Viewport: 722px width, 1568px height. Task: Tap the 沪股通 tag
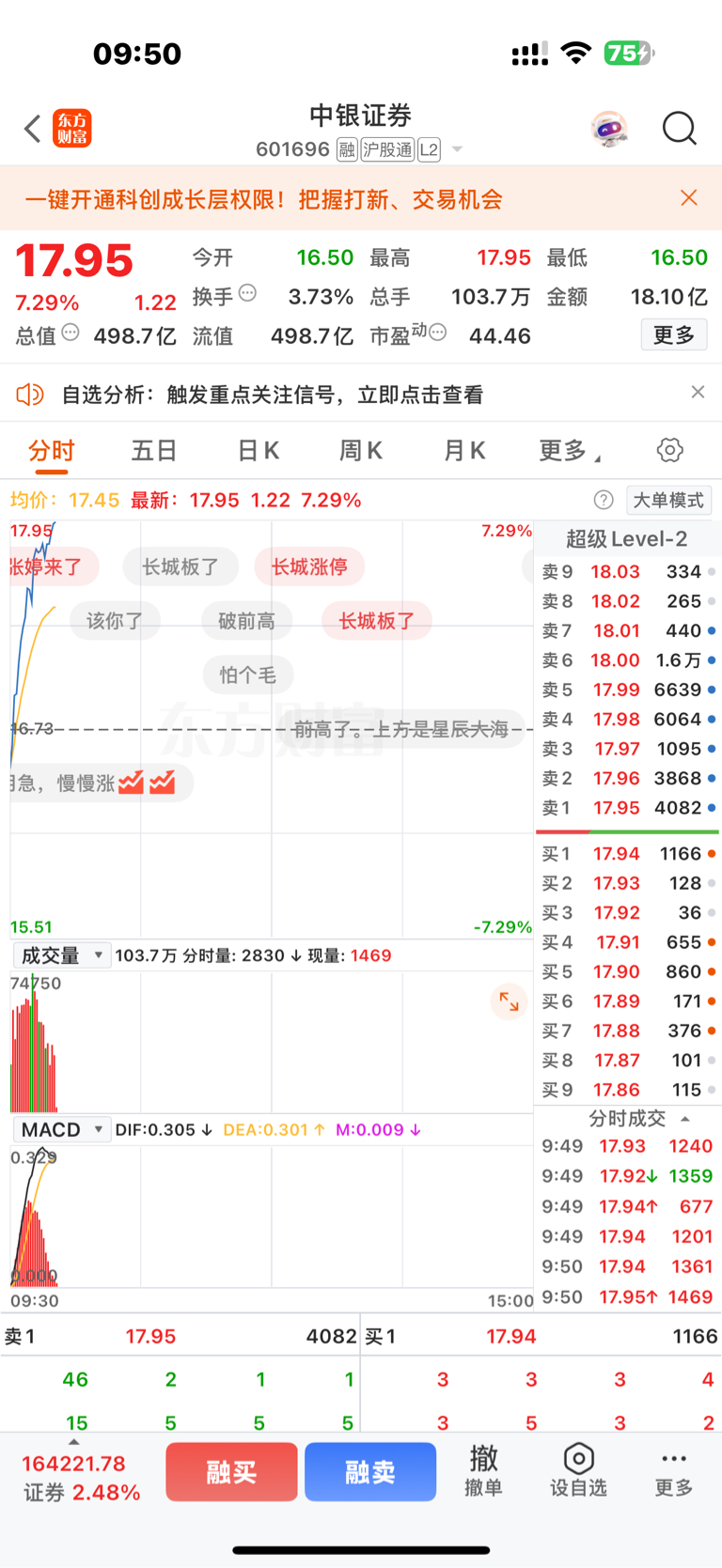(387, 149)
